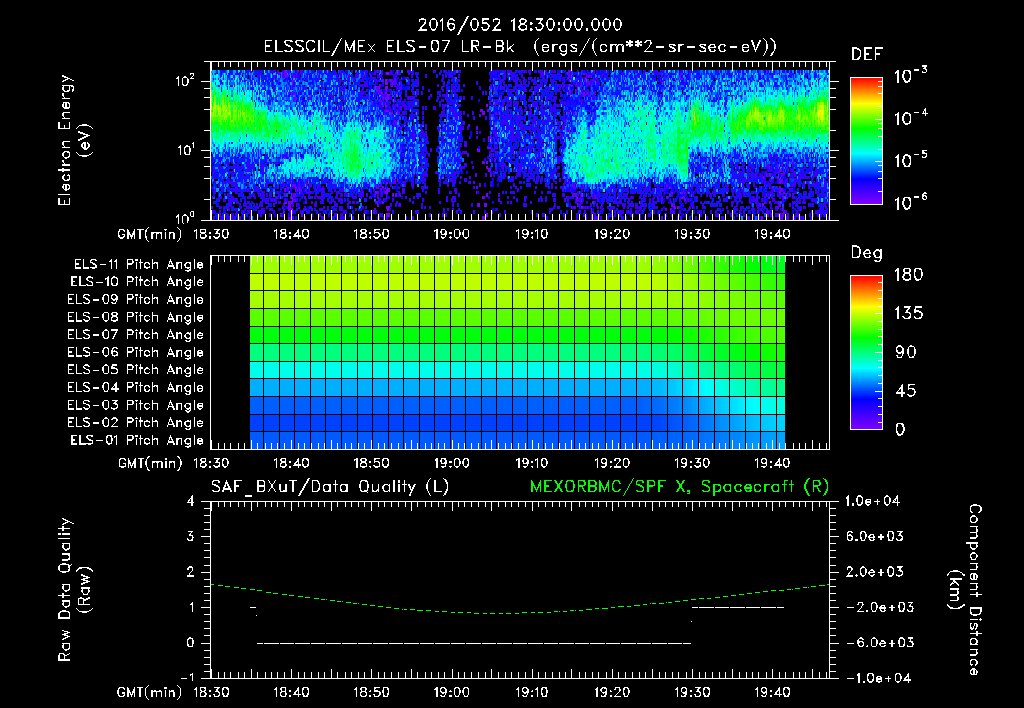Select the ELS-05 Pitch Angle label

coord(136,370)
